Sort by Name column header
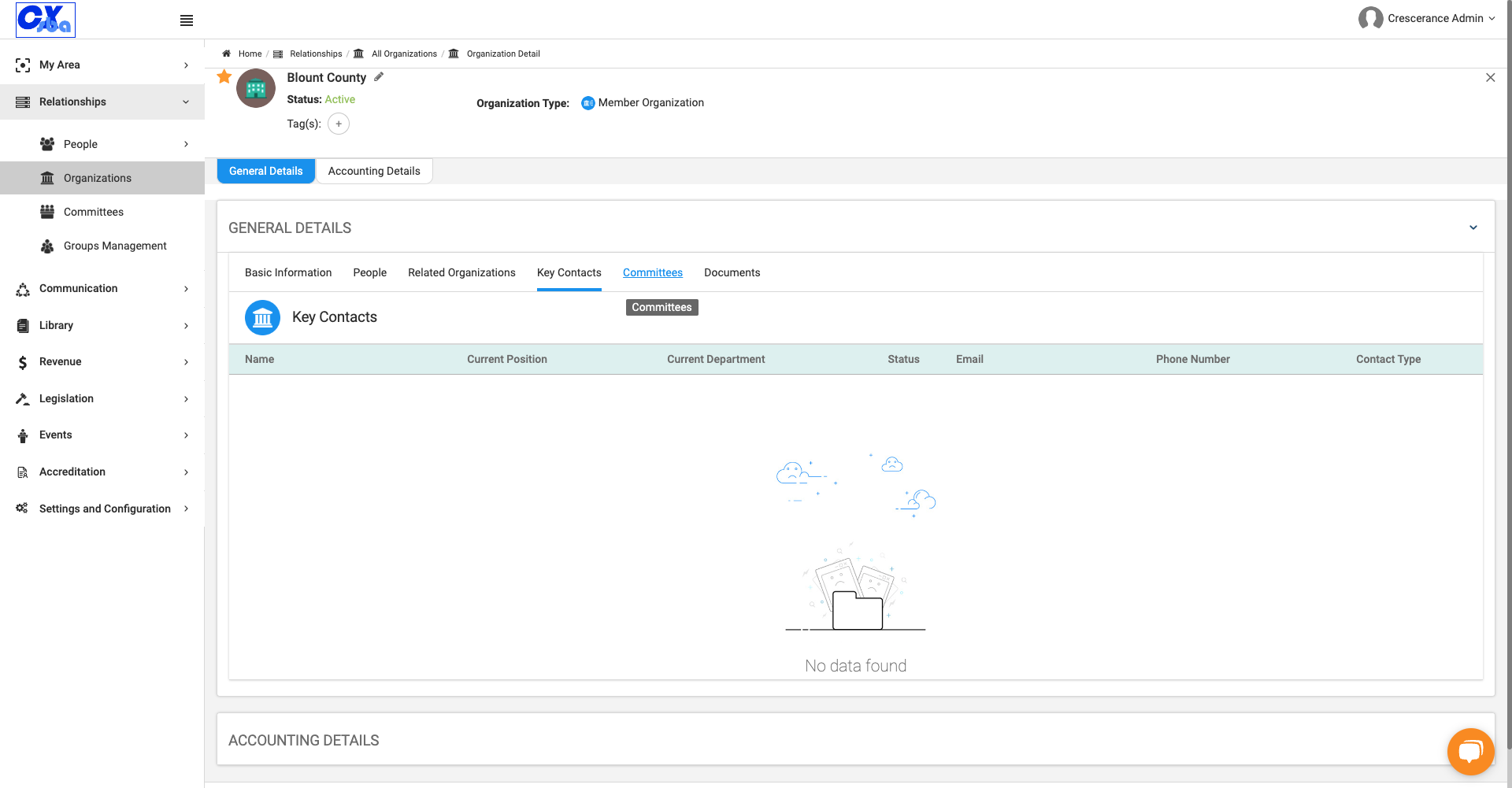 click(x=260, y=359)
